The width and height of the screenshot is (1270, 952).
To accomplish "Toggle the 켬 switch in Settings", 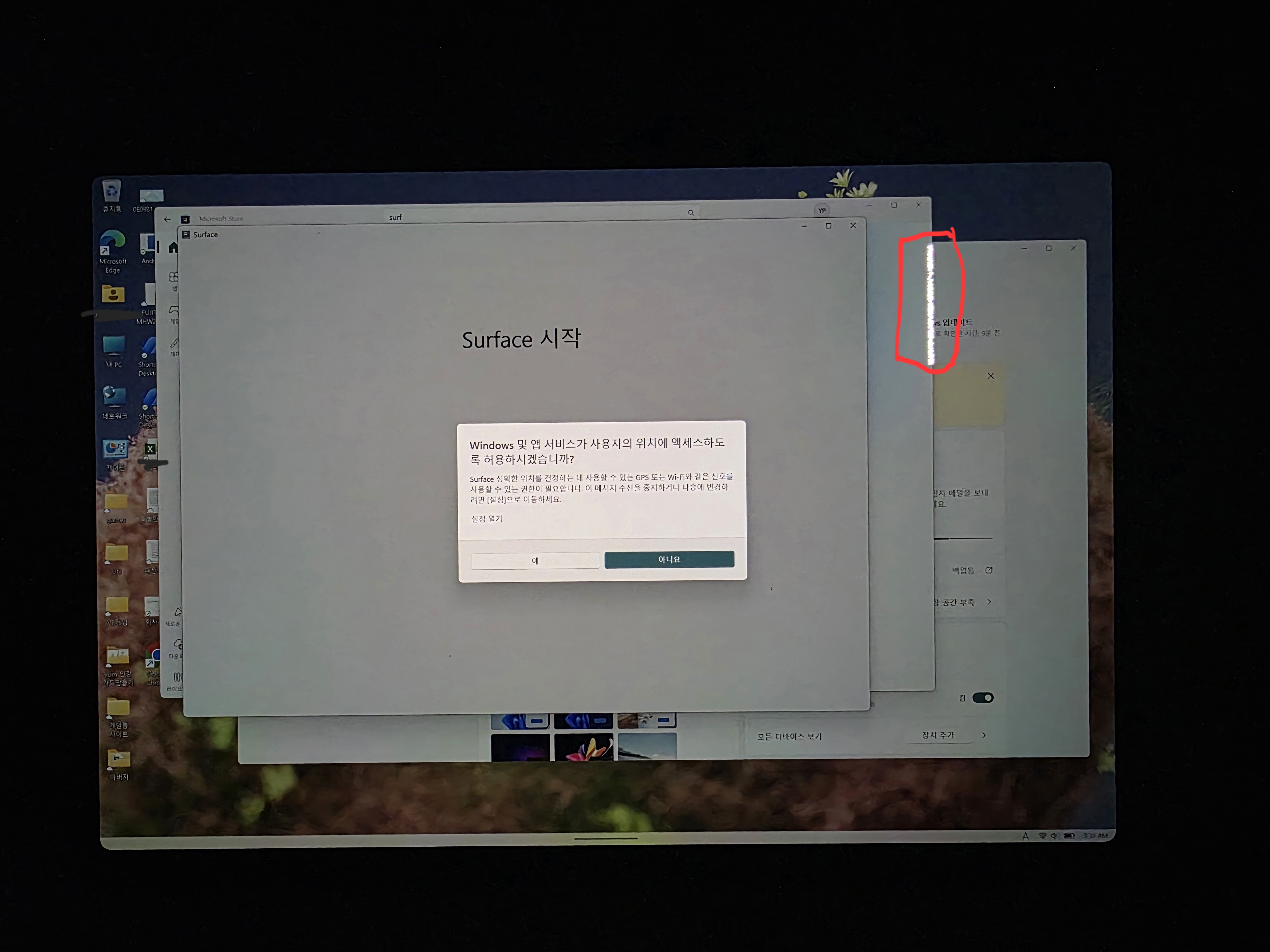I will point(982,698).
